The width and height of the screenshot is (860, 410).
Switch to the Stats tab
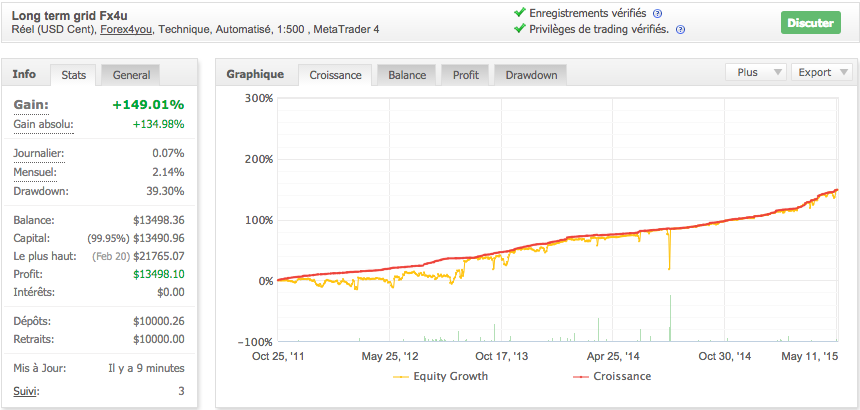(x=73, y=75)
